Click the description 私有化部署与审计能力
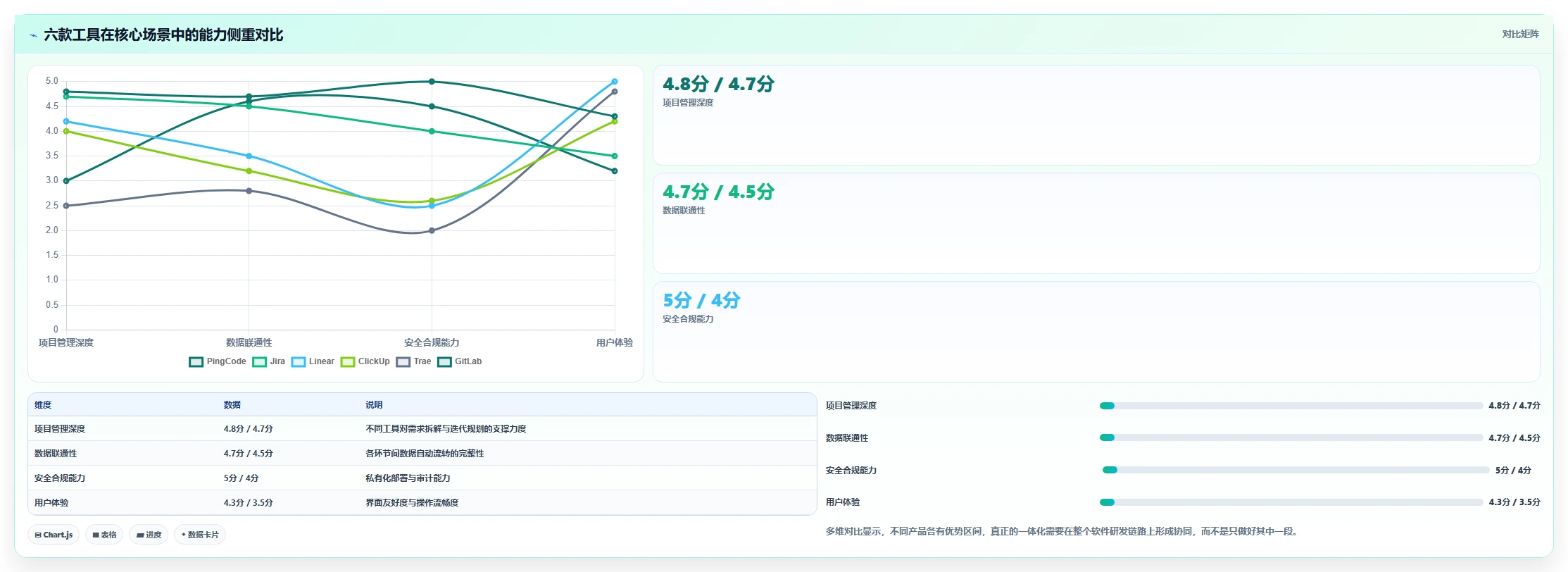 point(408,478)
